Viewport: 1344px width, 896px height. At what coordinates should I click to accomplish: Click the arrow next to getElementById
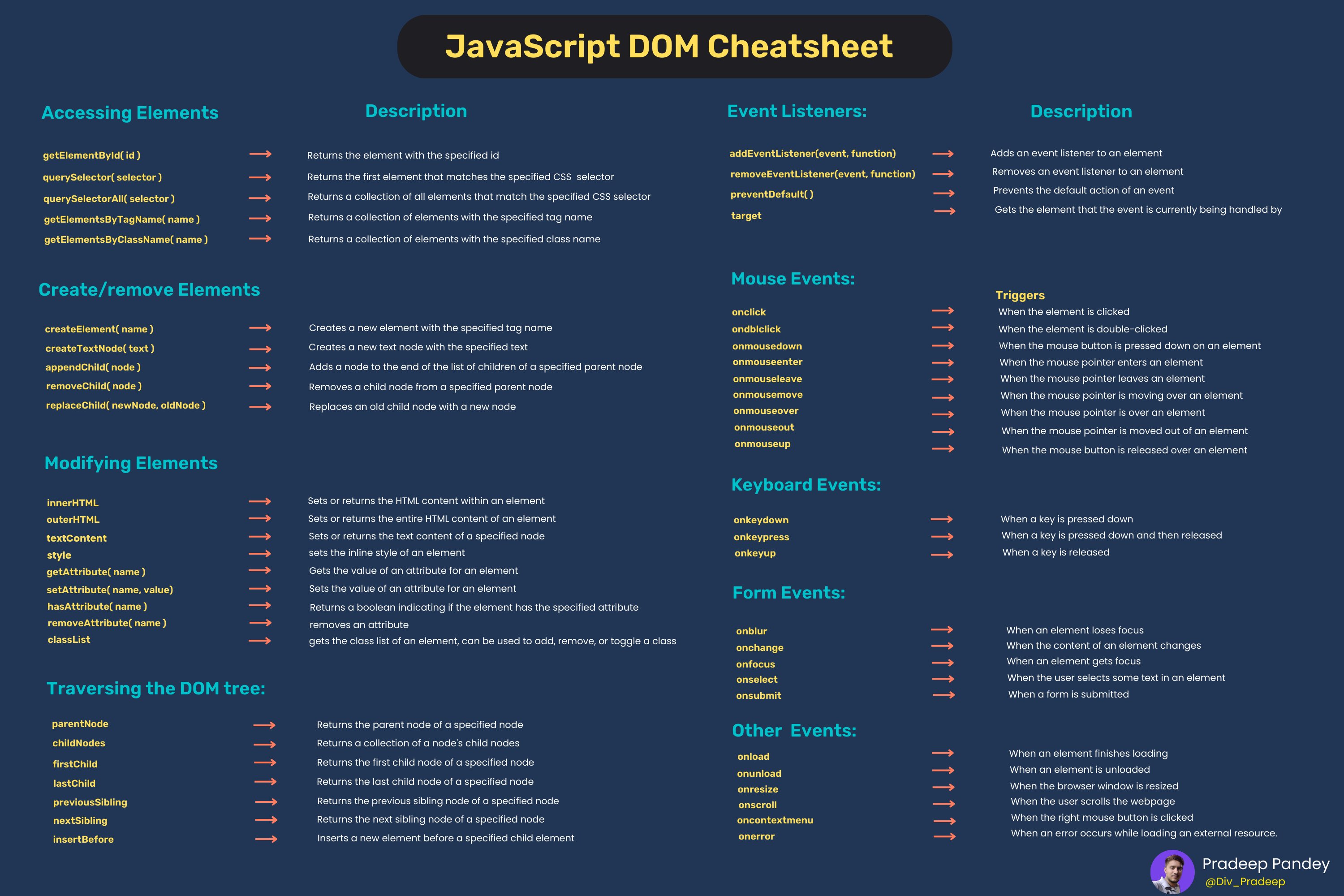(x=260, y=154)
